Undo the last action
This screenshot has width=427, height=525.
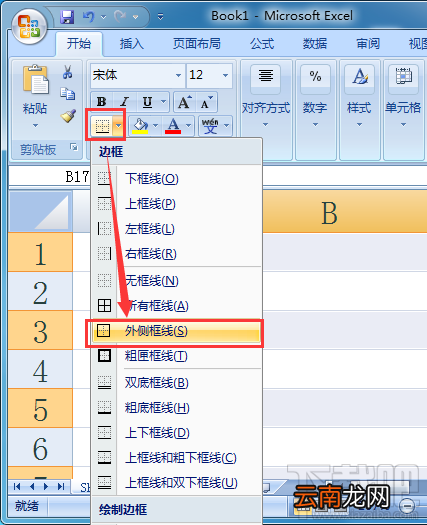click(88, 17)
